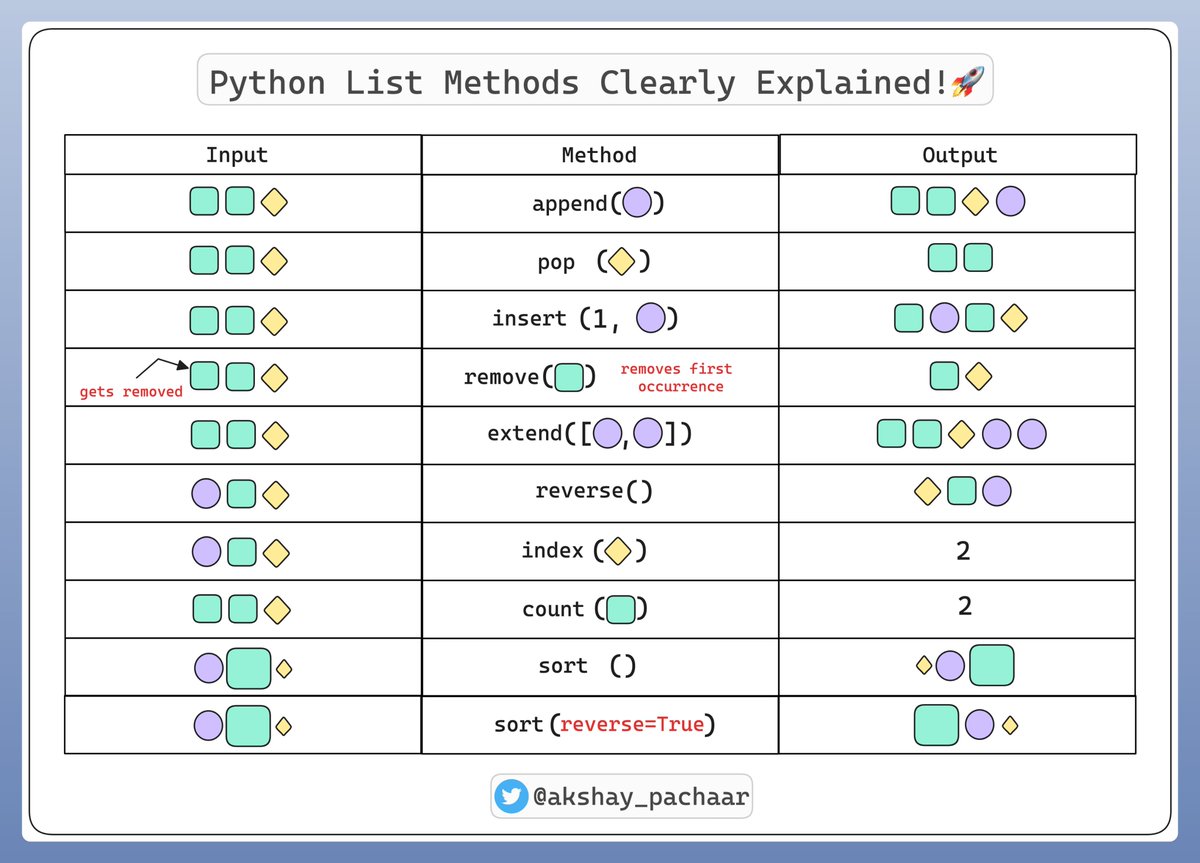
Task: Click the yellow diamond in count input row
Action: point(276,609)
